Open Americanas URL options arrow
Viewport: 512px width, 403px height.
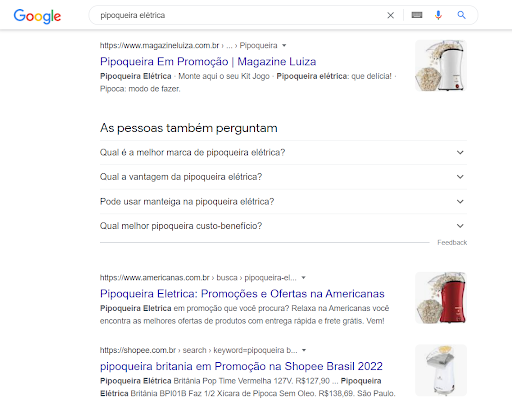click(303, 278)
